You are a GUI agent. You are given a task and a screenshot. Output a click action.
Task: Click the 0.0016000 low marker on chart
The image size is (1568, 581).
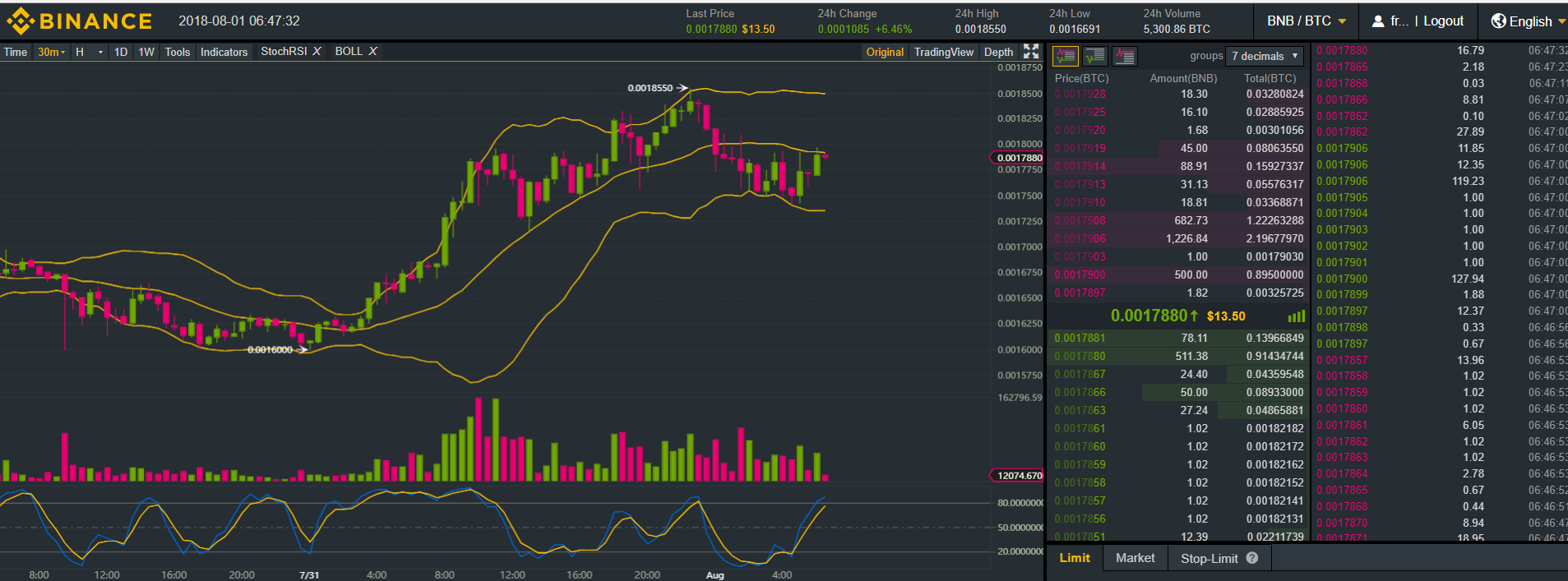tap(278, 349)
